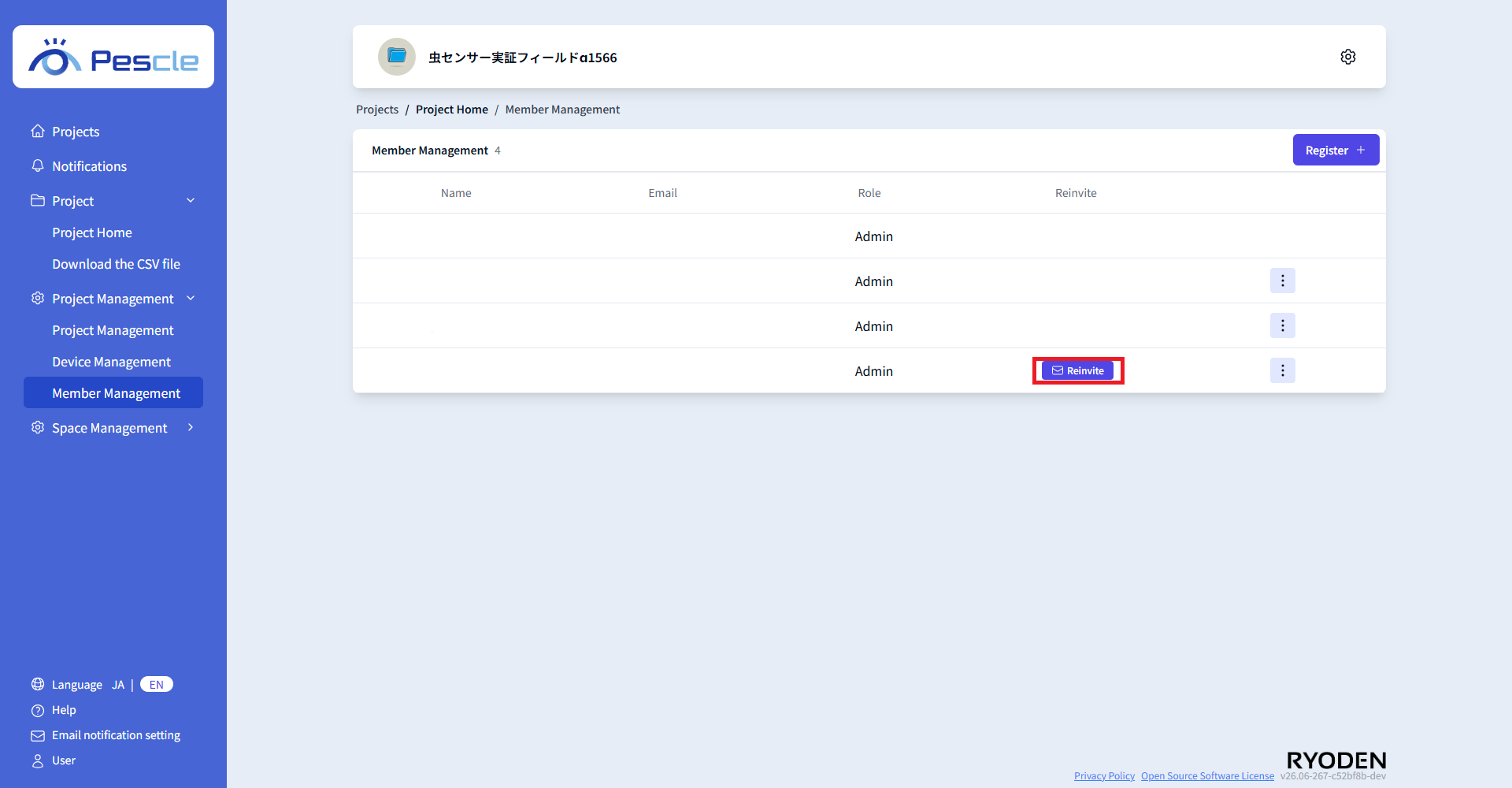Screen dimensions: 1512x788
Task: Click the version text v26.06-267-c52bf8b-dev
Action: 1333,776
